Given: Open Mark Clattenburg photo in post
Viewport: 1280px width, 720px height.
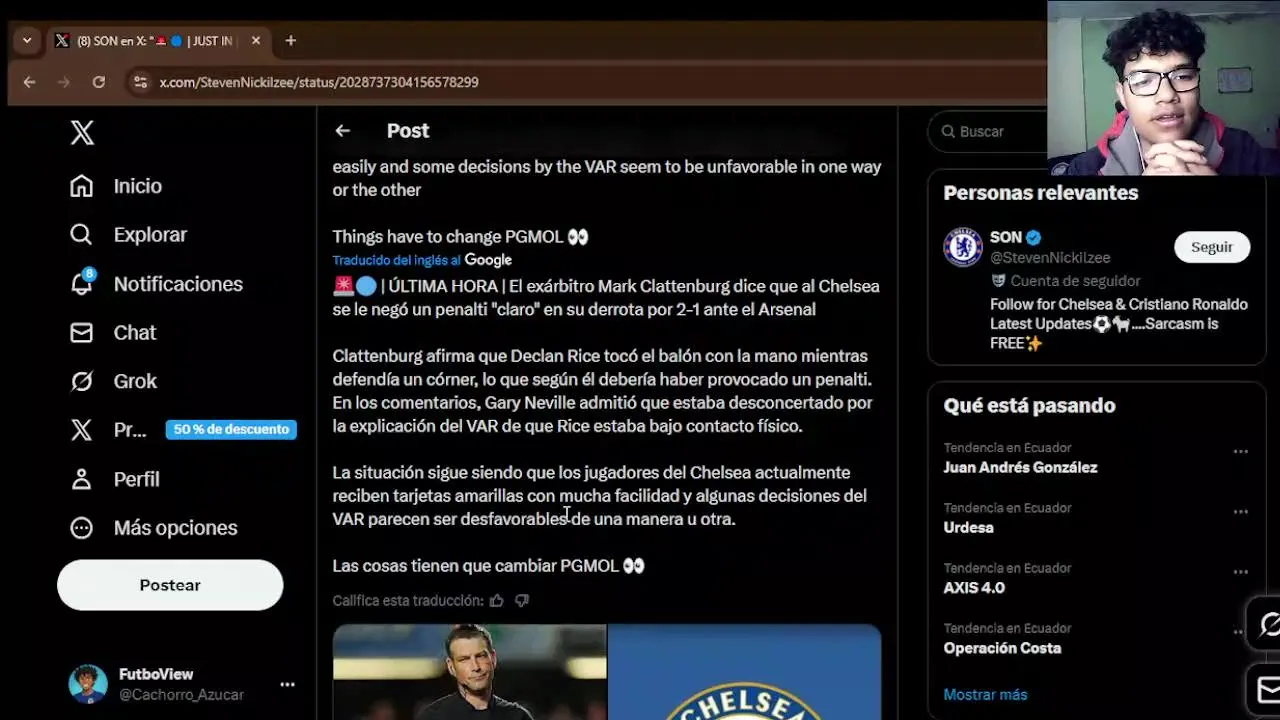Looking at the screenshot, I should [469, 672].
